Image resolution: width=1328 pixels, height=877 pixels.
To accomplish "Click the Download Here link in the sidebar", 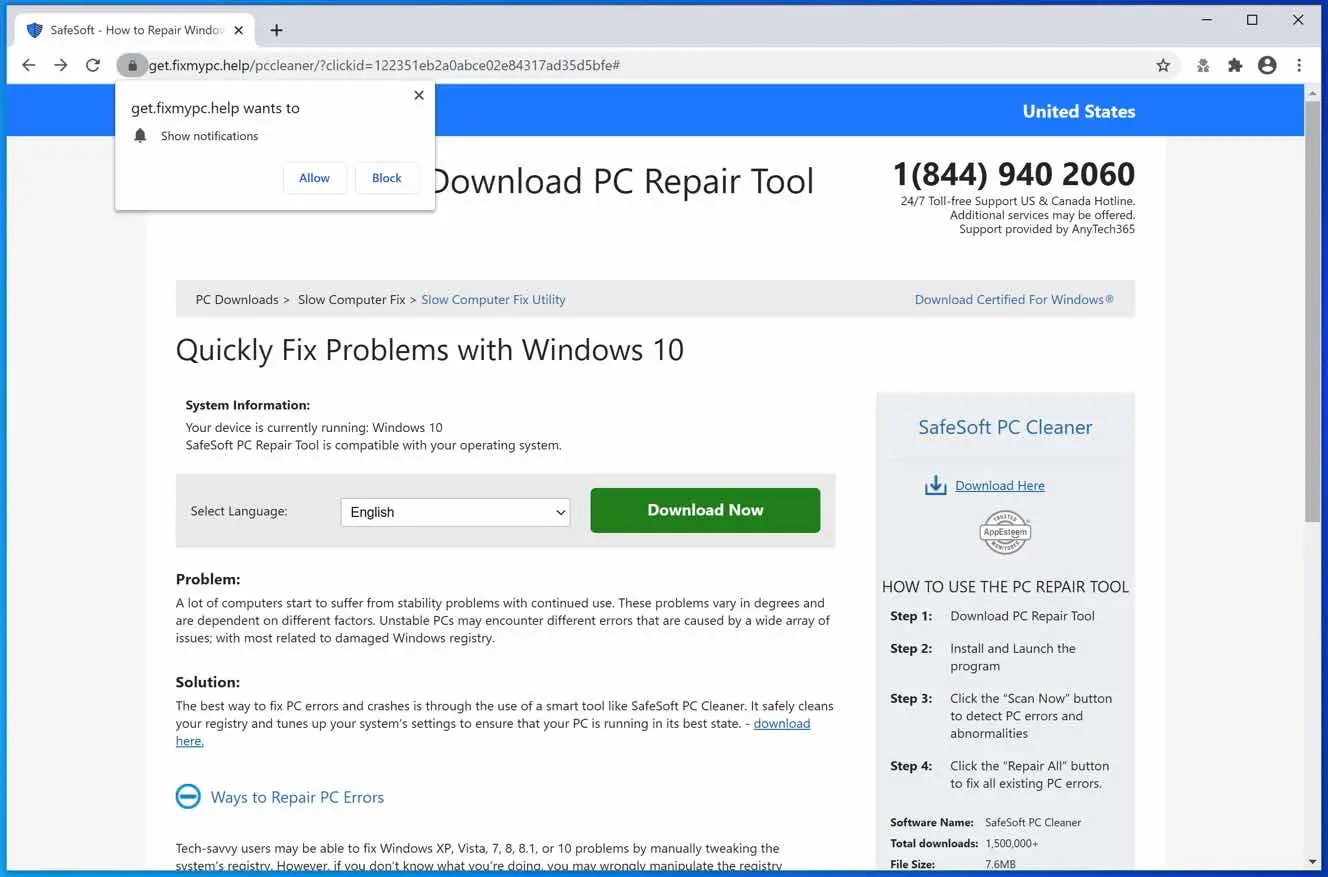I will click(x=1000, y=486).
